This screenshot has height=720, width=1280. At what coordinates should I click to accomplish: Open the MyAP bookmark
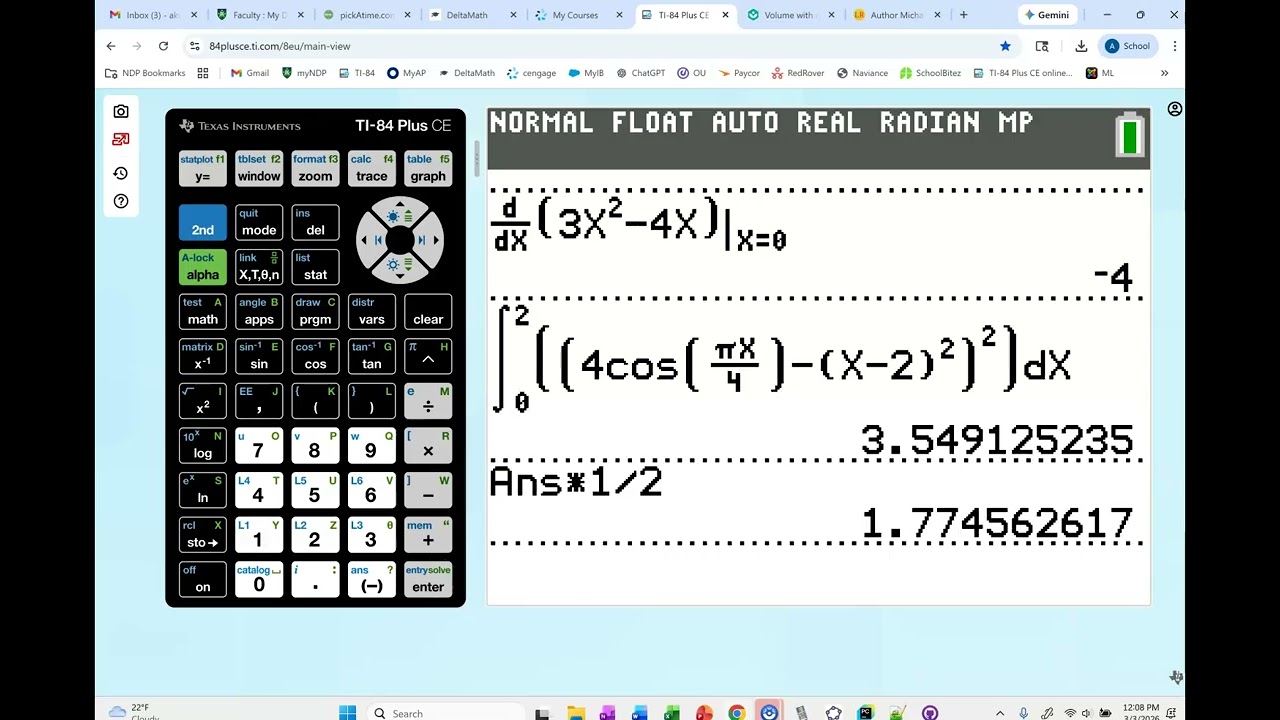click(x=406, y=73)
